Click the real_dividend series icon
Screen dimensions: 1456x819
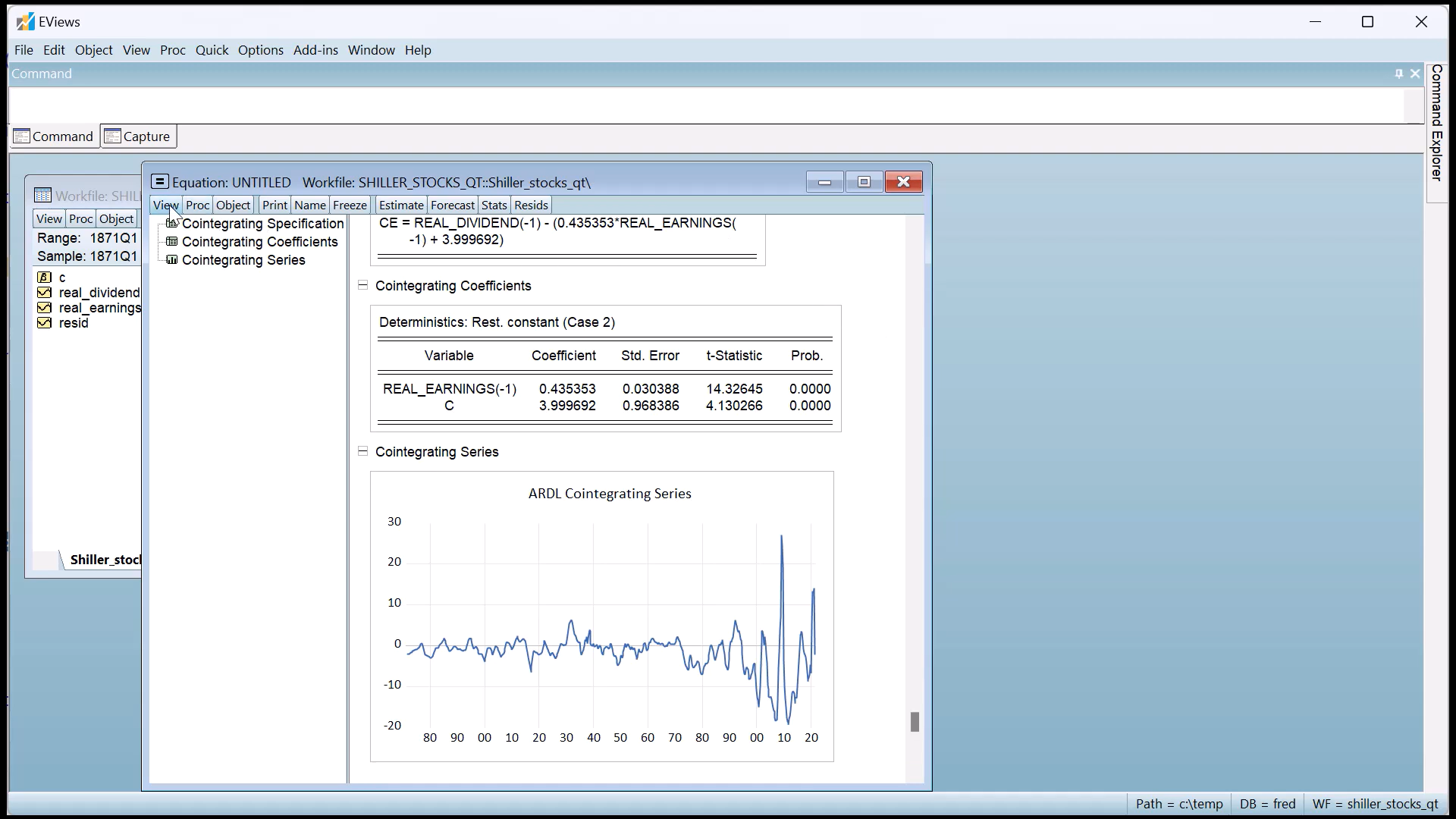[x=44, y=293]
